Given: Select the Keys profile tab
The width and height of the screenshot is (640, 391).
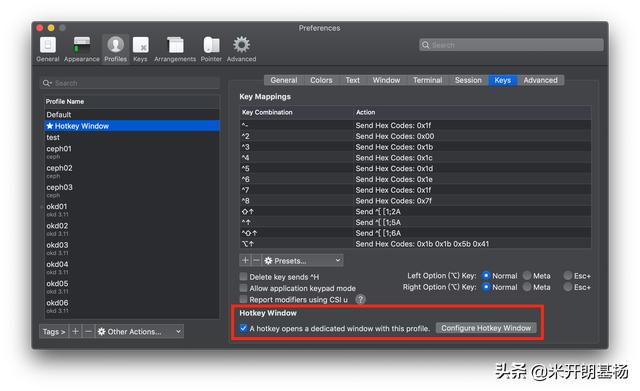Looking at the screenshot, I should 502,80.
